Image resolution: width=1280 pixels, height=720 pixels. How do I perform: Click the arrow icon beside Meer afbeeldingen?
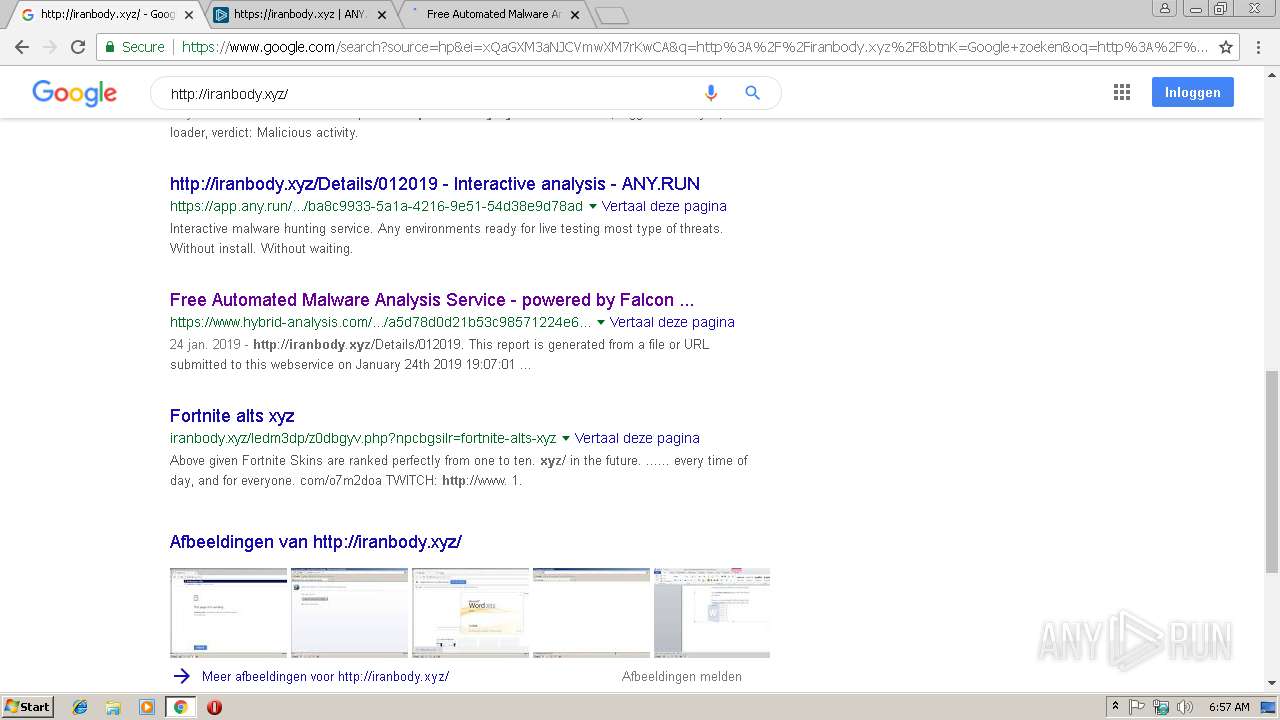tap(181, 676)
